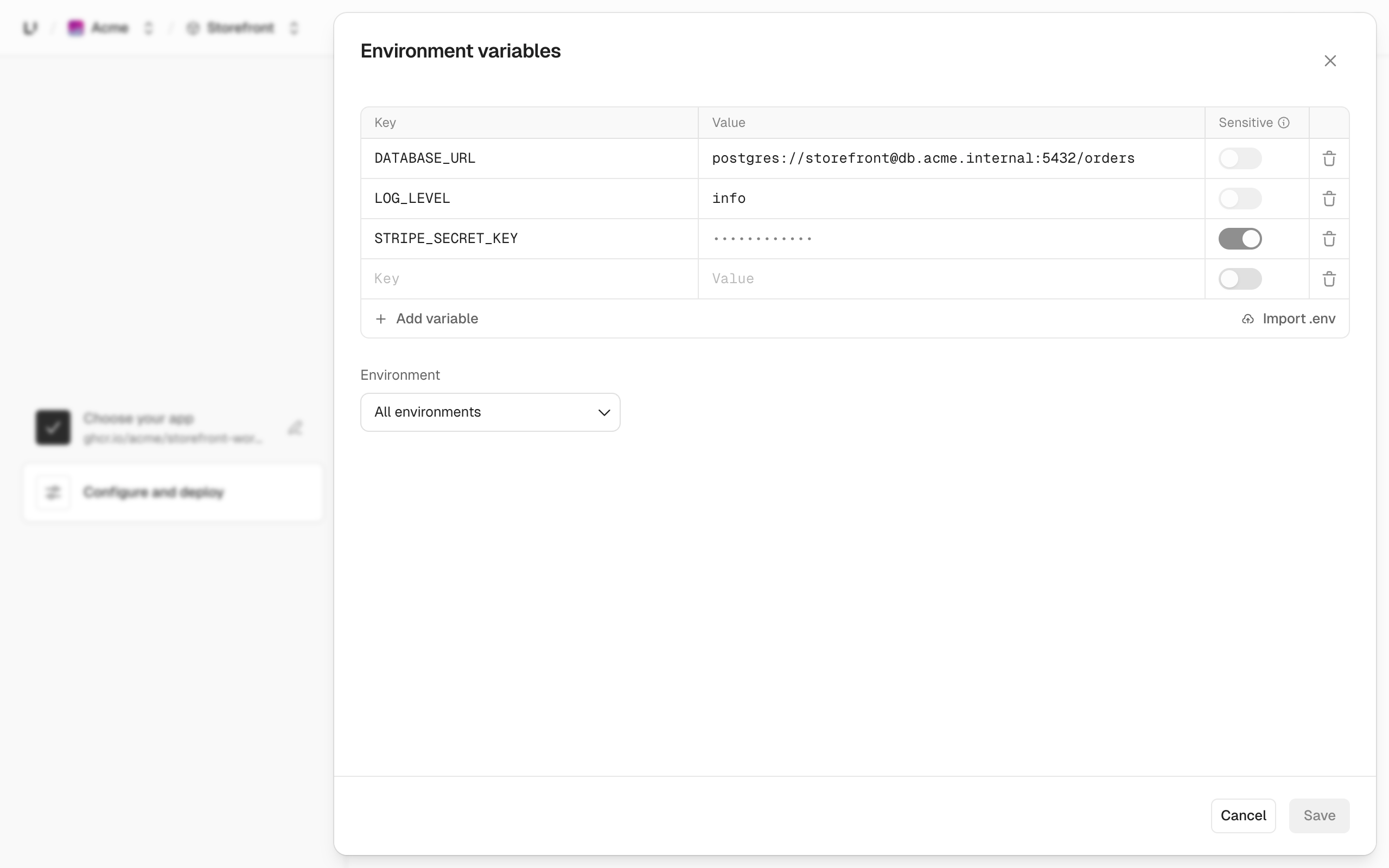The image size is (1389, 868).
Task: Click the Storefront project icon
Action: (x=193, y=28)
